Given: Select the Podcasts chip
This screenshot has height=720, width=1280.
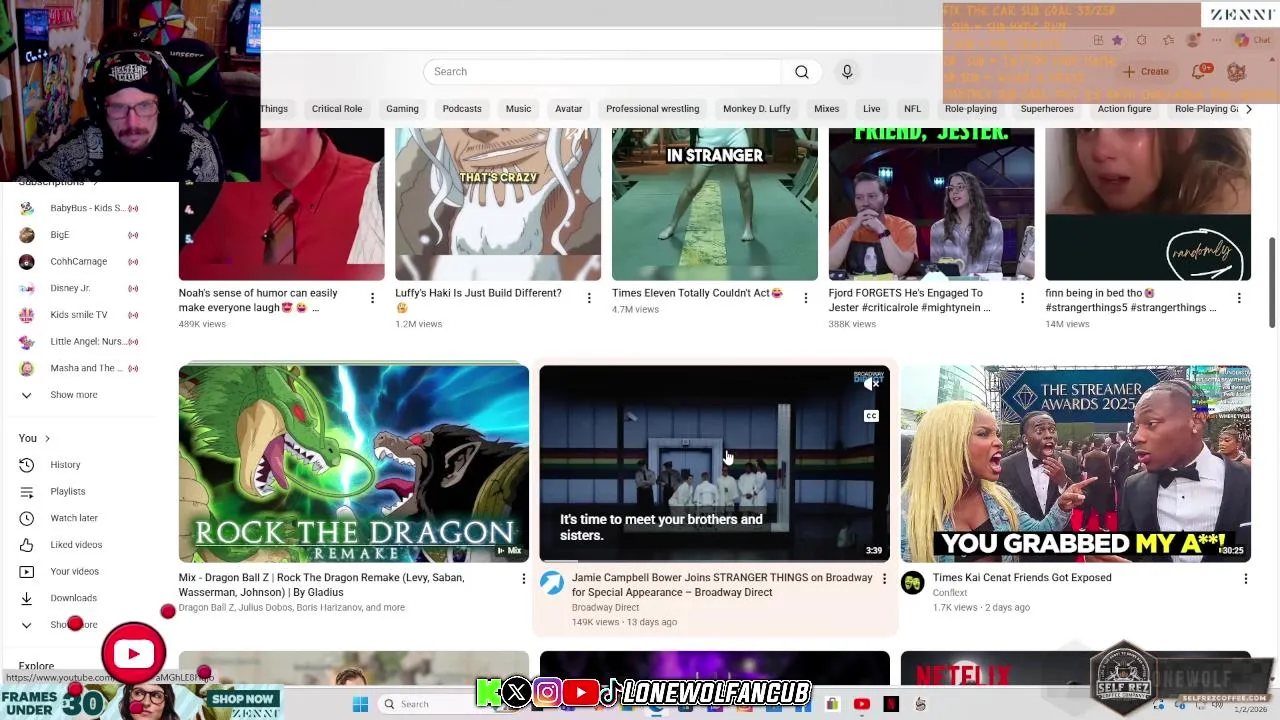Looking at the screenshot, I should click(462, 109).
